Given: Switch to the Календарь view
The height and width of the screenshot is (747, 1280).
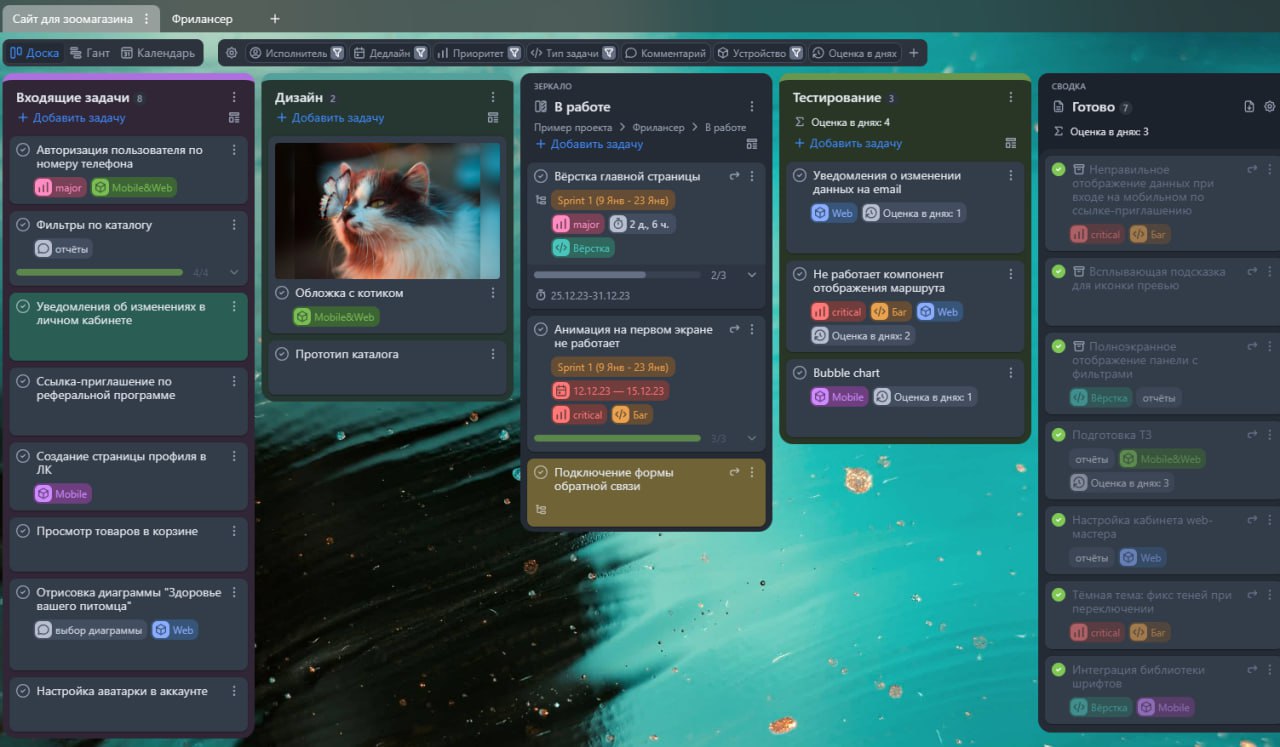Looking at the screenshot, I should click(158, 53).
